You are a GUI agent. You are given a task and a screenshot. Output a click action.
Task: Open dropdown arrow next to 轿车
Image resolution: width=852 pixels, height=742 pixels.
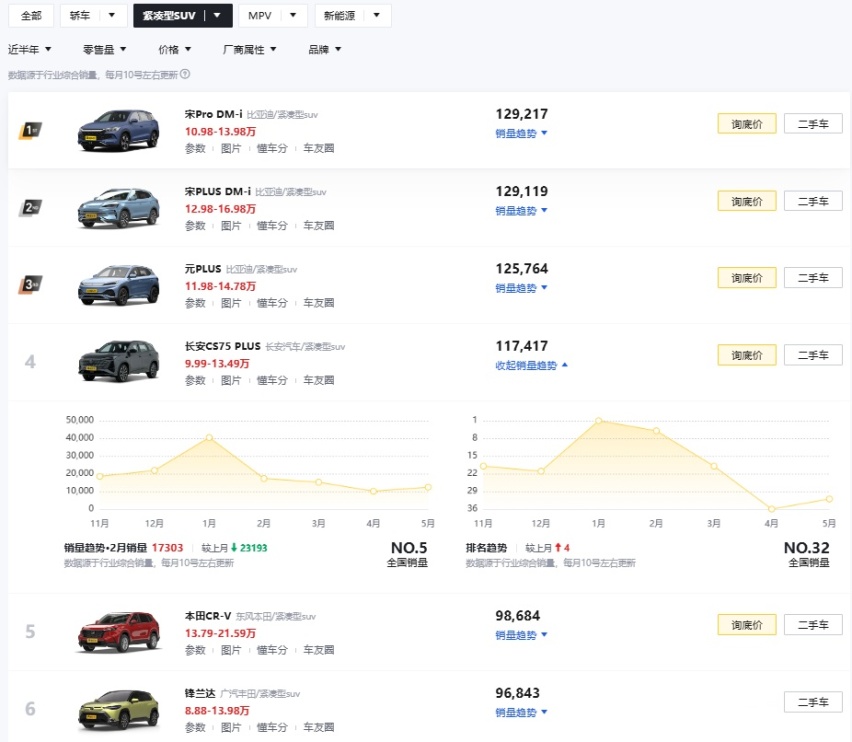click(x=111, y=16)
